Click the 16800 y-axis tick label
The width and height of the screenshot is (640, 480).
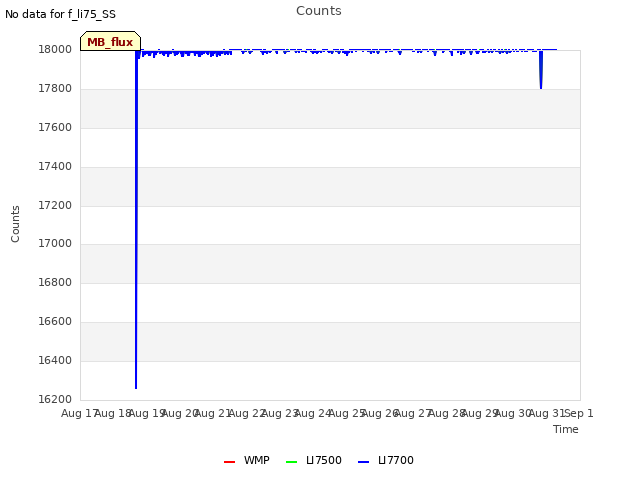click(55, 282)
